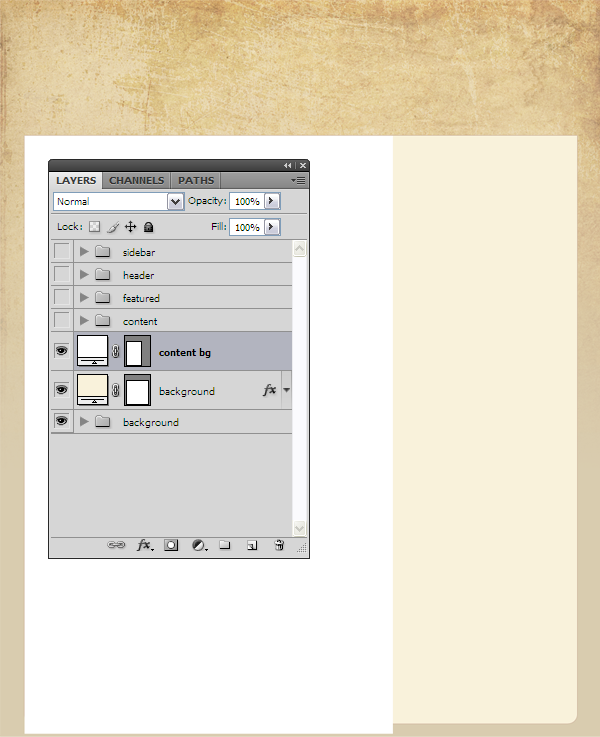Open the Add layer style fx menu

click(x=145, y=545)
